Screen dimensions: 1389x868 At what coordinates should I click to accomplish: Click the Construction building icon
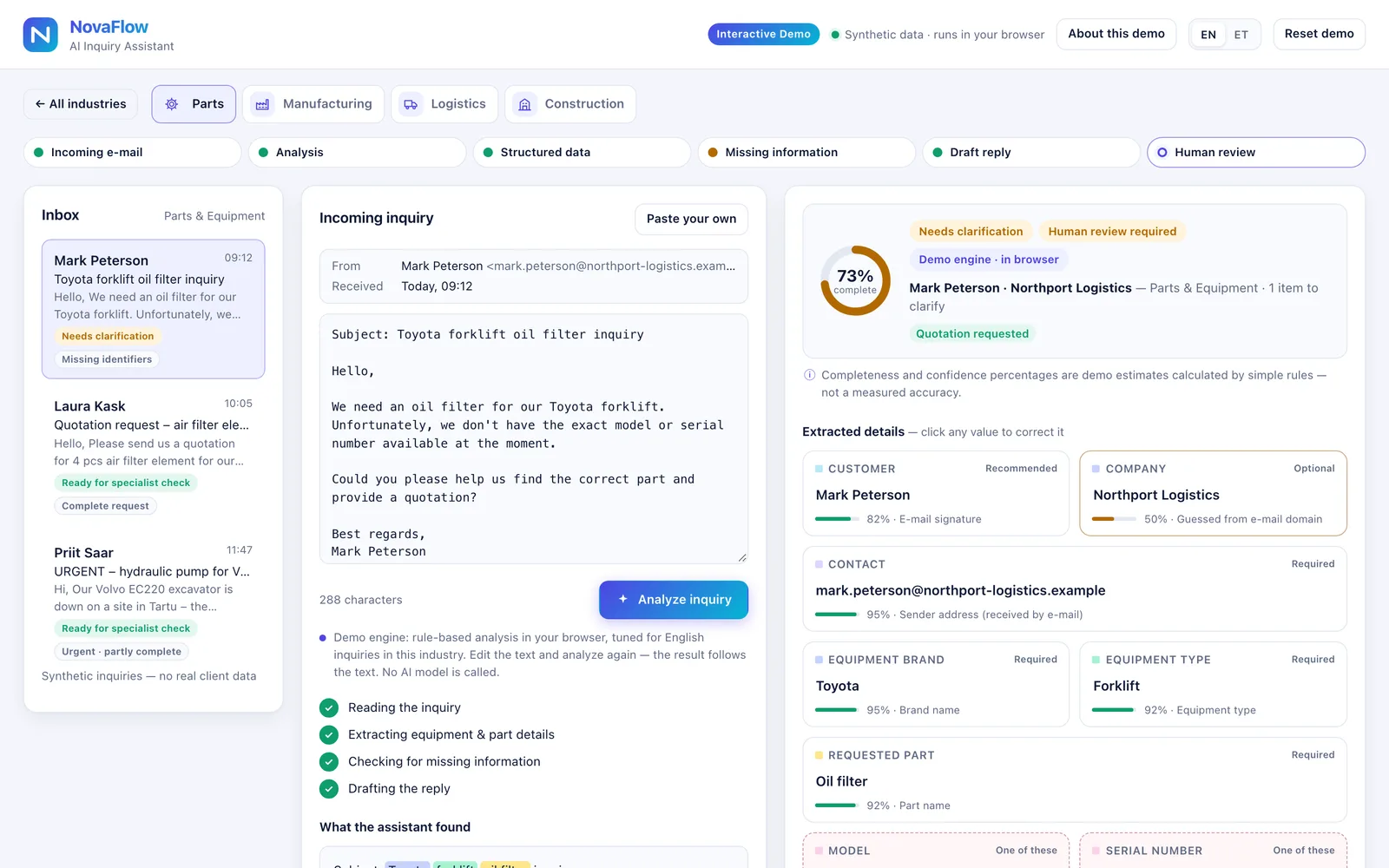[x=524, y=104]
